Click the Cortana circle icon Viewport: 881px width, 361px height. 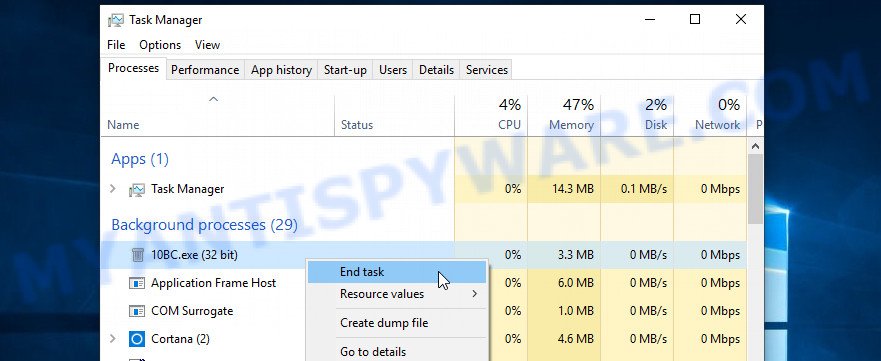coord(137,339)
